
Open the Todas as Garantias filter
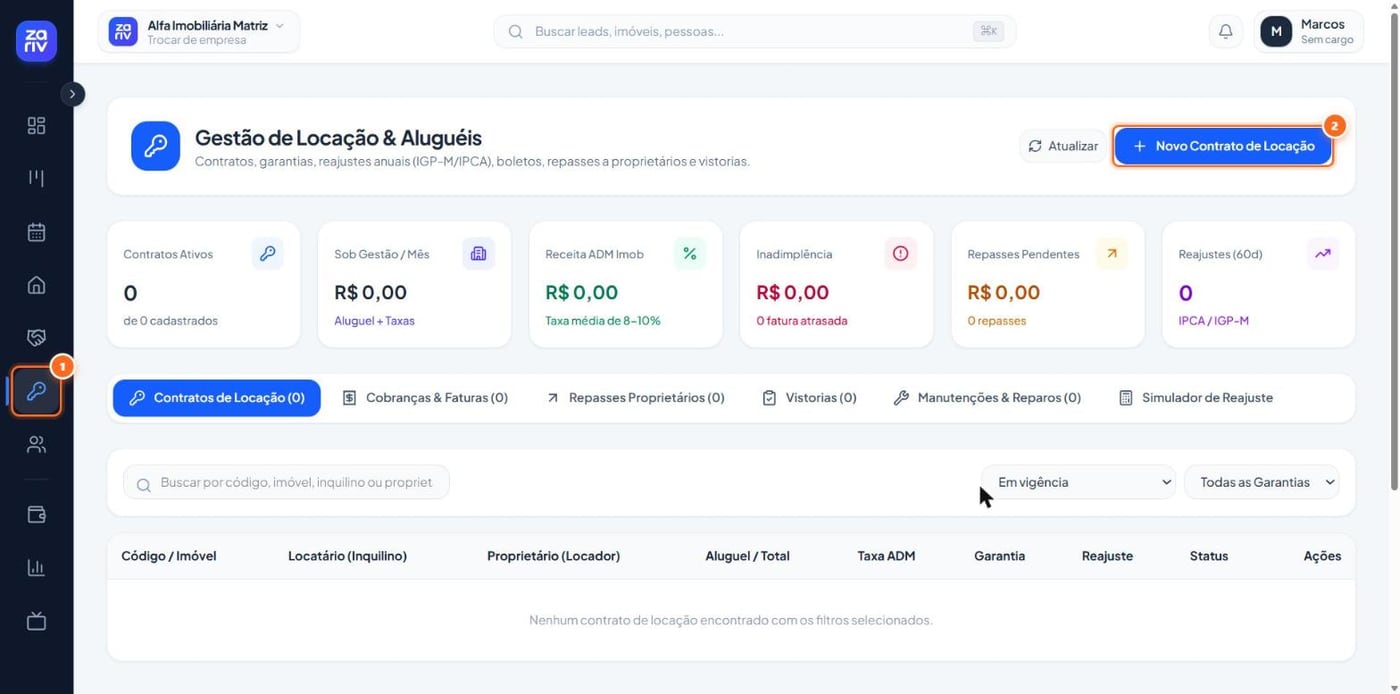coord(1262,482)
